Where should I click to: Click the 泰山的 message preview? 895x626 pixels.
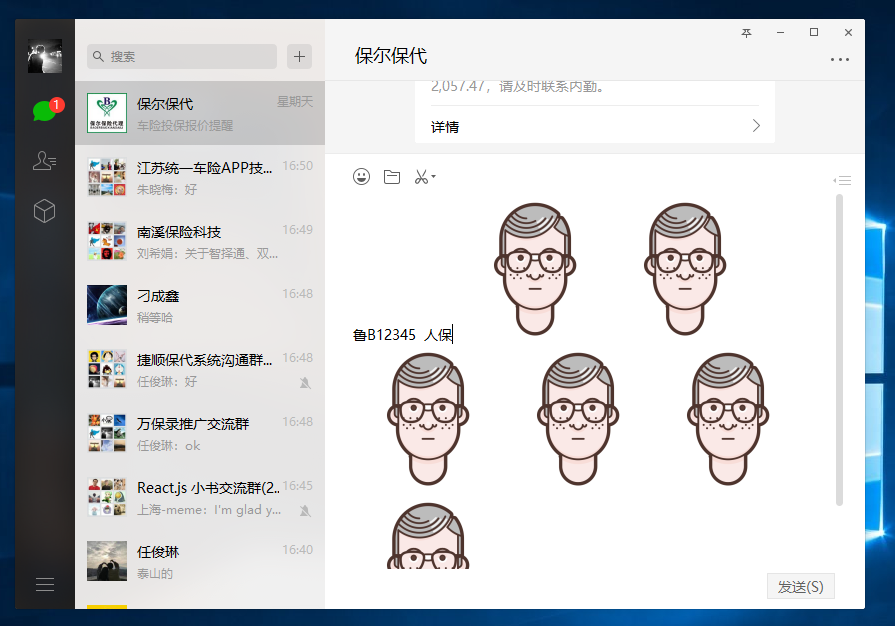click(x=155, y=574)
